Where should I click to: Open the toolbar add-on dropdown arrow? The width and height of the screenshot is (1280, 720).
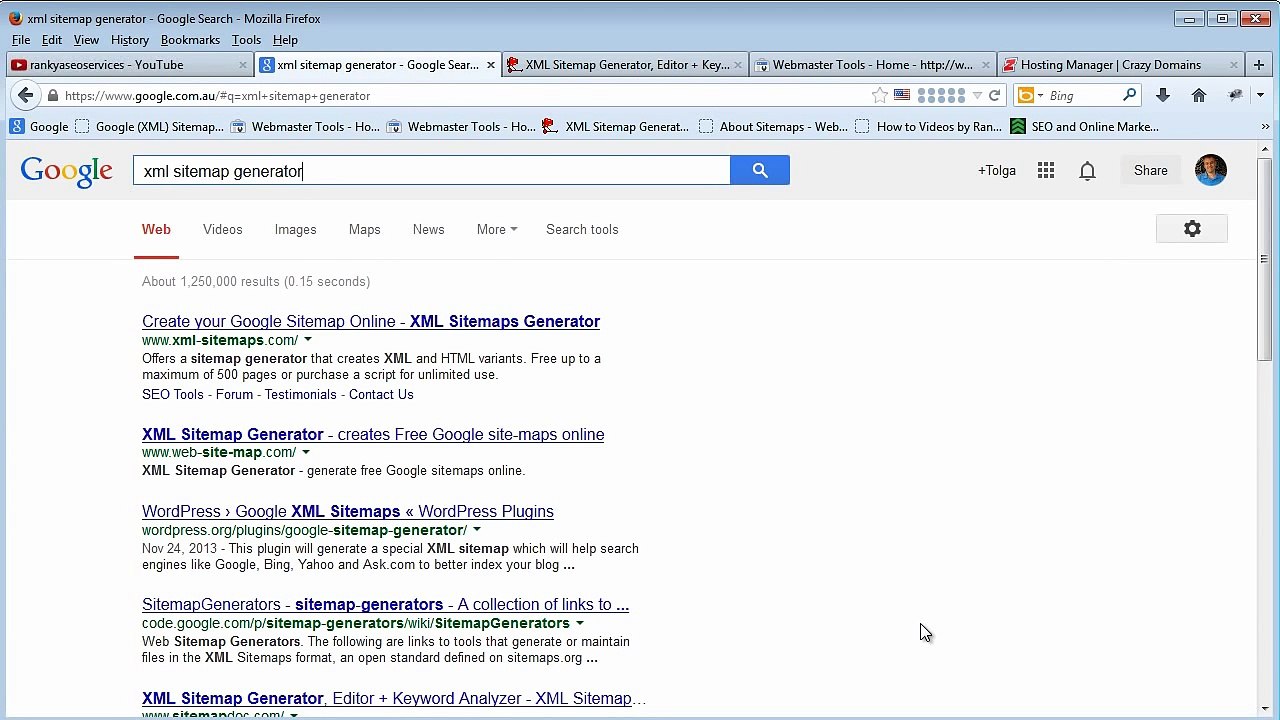coord(1259,96)
